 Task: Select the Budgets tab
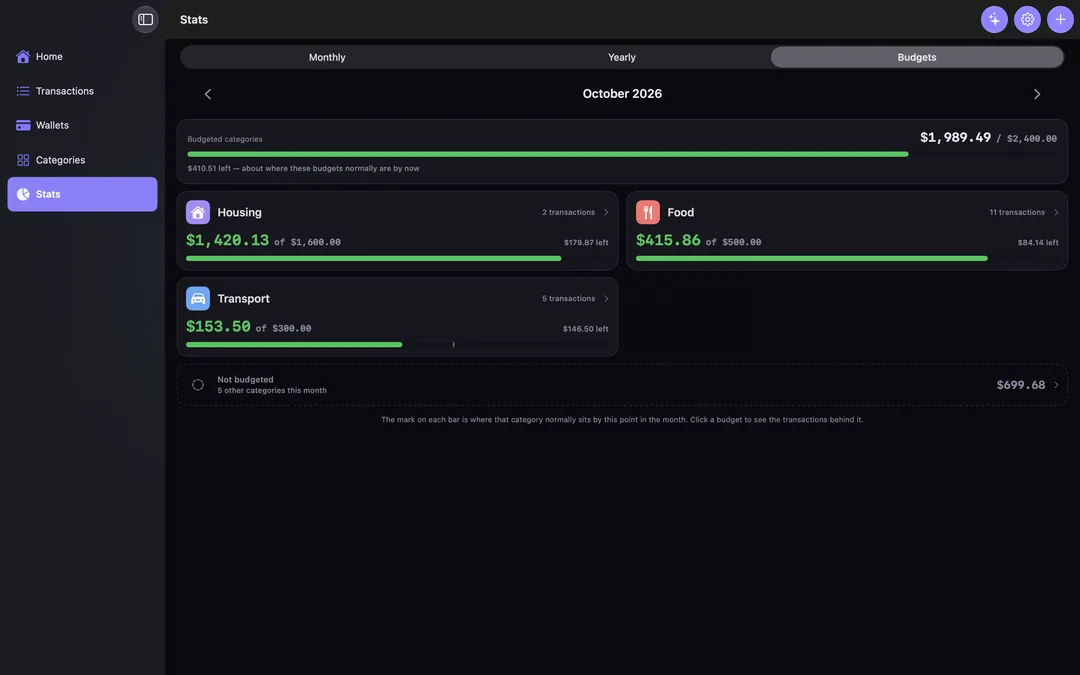point(917,57)
